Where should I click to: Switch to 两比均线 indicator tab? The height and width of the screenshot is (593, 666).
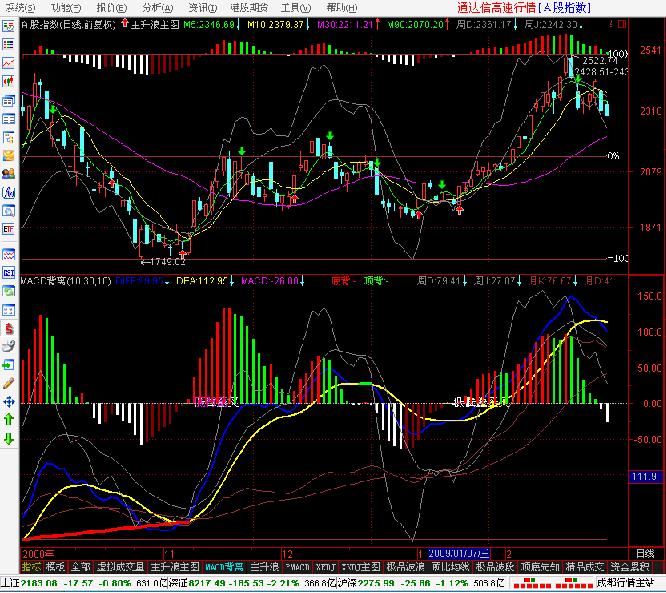tap(451, 567)
